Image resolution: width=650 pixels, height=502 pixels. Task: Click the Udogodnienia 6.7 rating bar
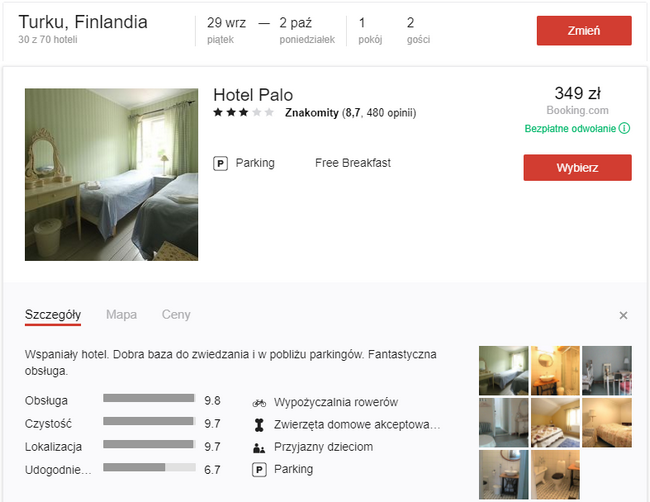coord(149,468)
